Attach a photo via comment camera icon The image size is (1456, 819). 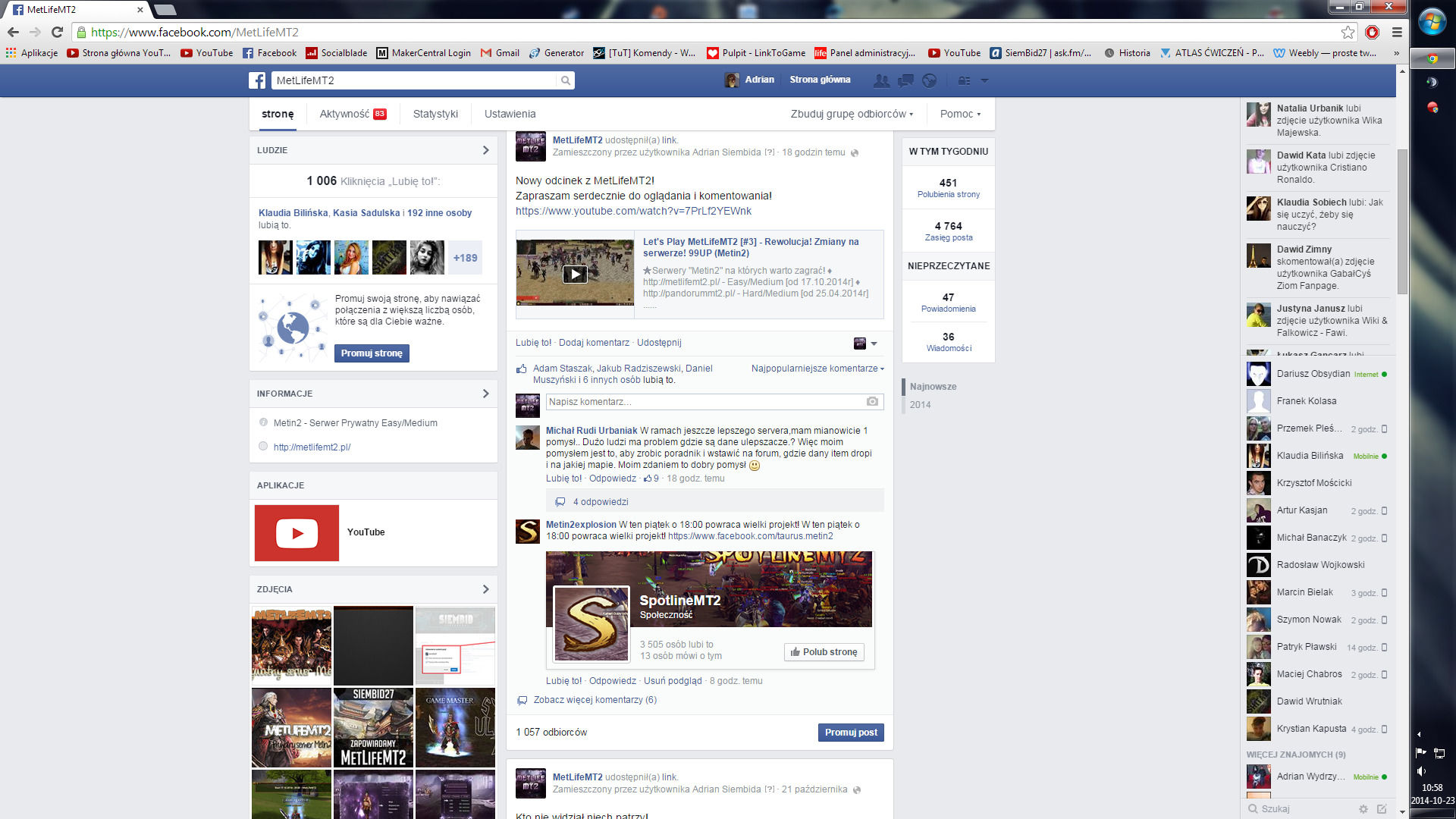[872, 401]
